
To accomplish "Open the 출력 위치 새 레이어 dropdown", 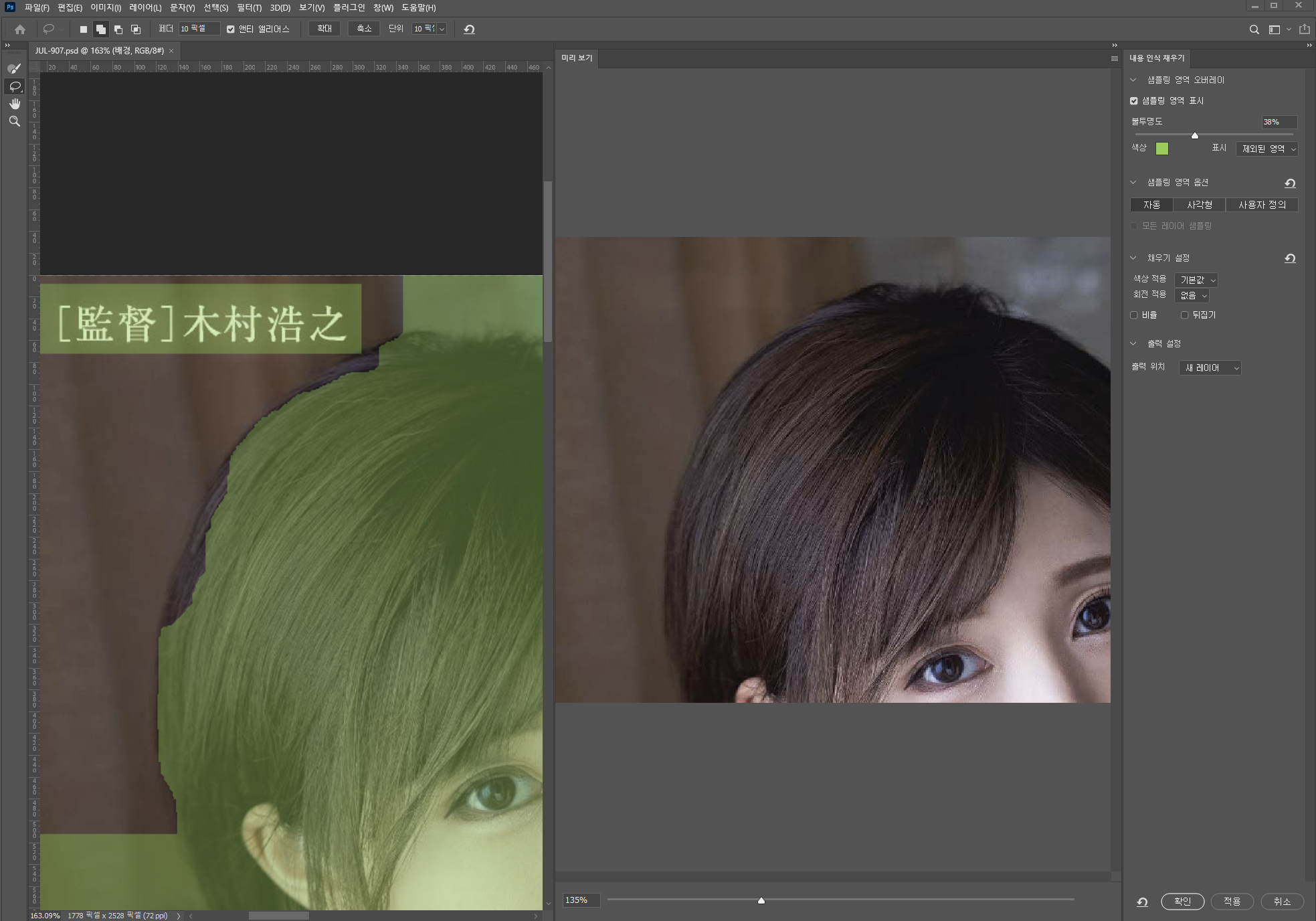I will pyautogui.click(x=1210, y=367).
